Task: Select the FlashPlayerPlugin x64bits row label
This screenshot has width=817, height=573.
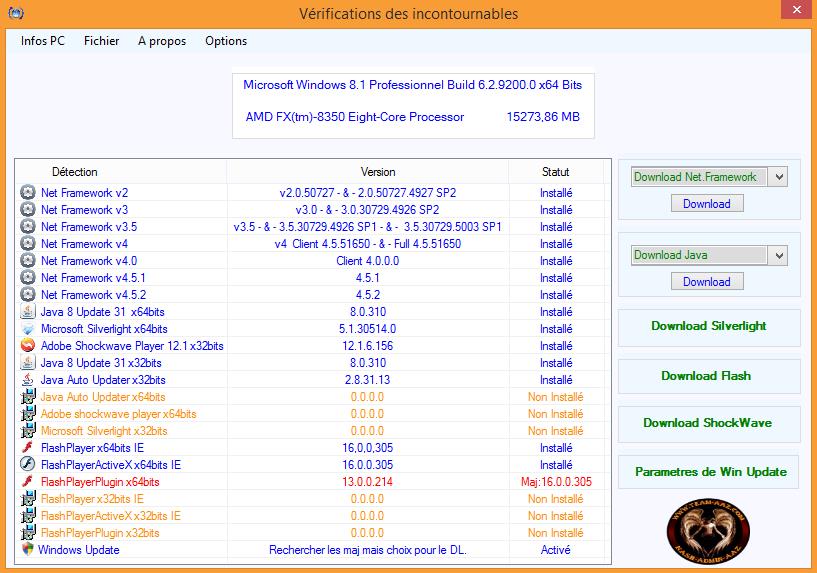Action: [100, 482]
